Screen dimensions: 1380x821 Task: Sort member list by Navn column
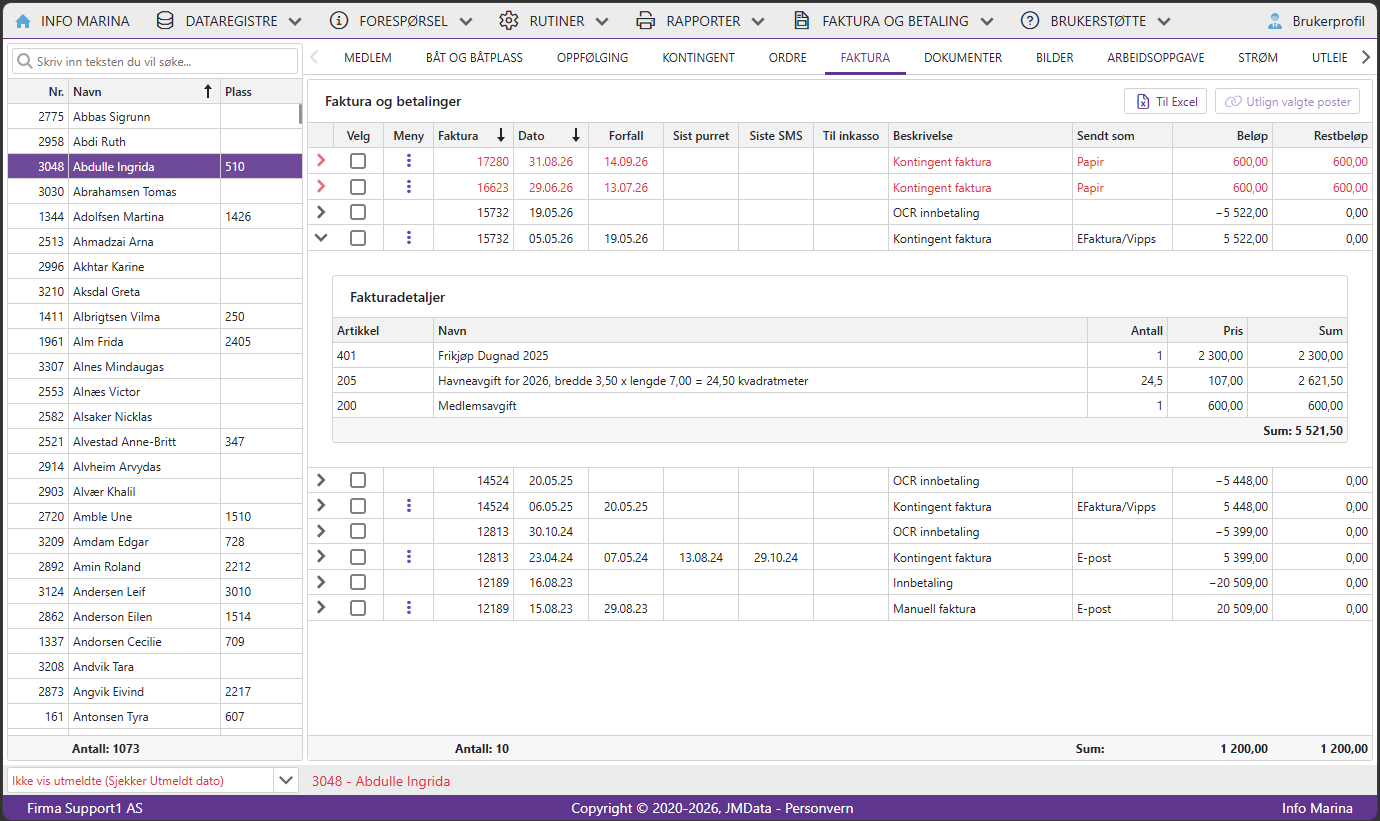pyautogui.click(x=144, y=91)
